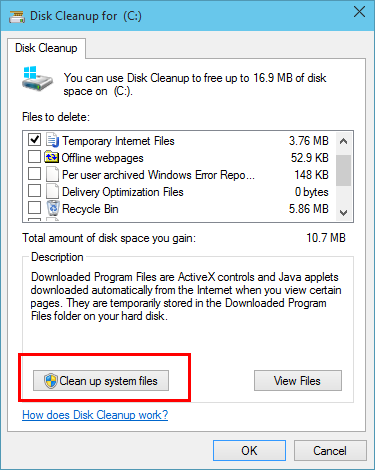Image resolution: width=375 pixels, height=470 pixels.
Task: Tick the Delivery Optimization Files checkbox
Action: point(34,191)
